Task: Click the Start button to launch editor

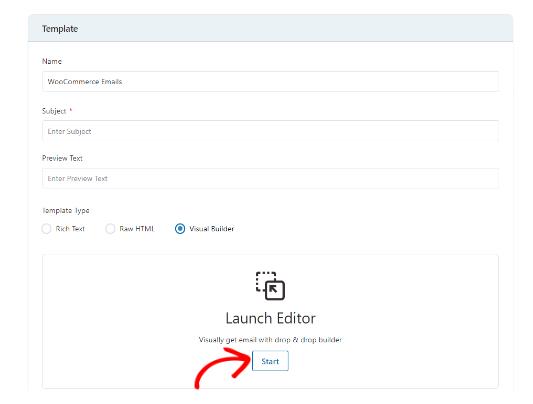Action: coord(270,361)
